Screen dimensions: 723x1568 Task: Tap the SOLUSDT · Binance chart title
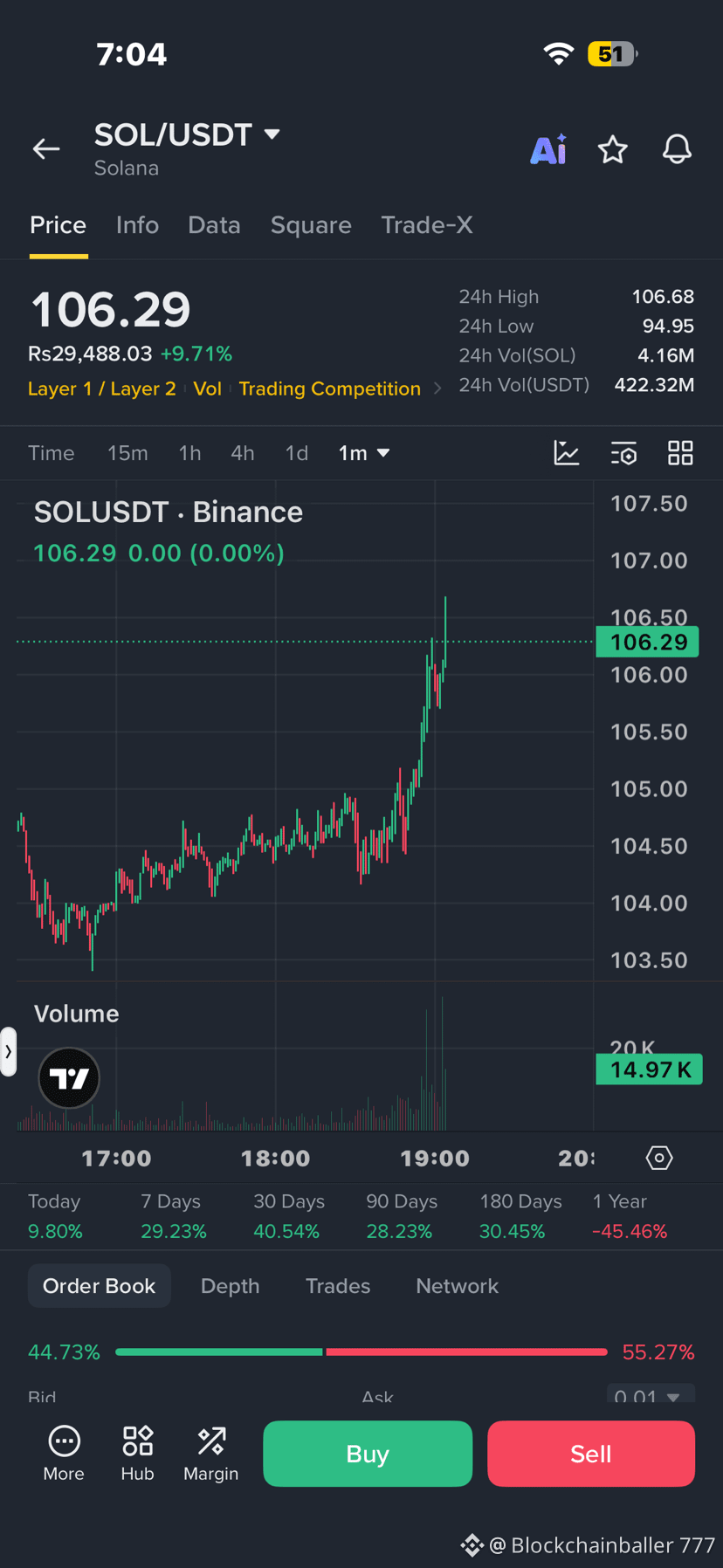[x=169, y=512]
